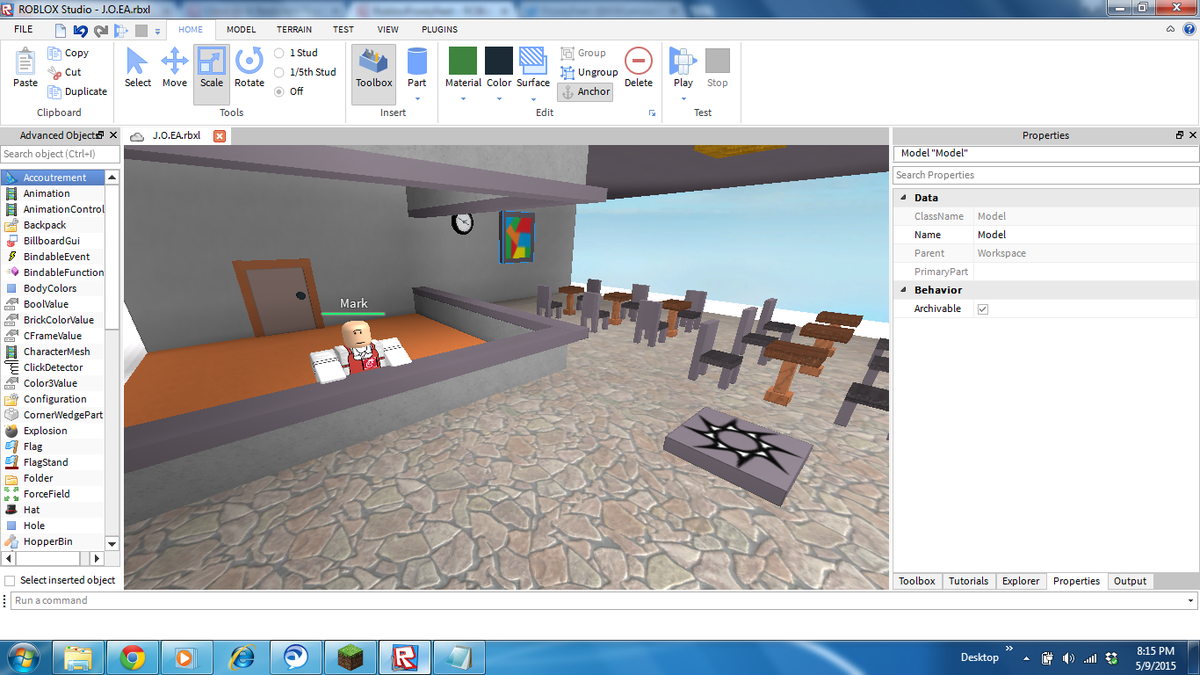Activate the Move tool
Screen dimensions: 1200x675
[x=175, y=68]
